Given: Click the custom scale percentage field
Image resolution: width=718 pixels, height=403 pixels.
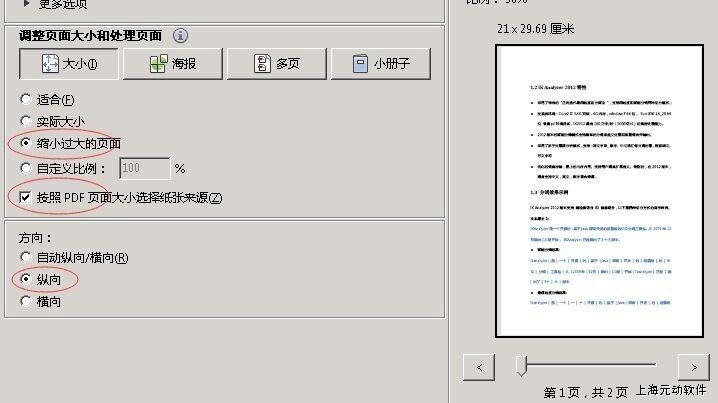Looking at the screenshot, I should pos(144,168).
